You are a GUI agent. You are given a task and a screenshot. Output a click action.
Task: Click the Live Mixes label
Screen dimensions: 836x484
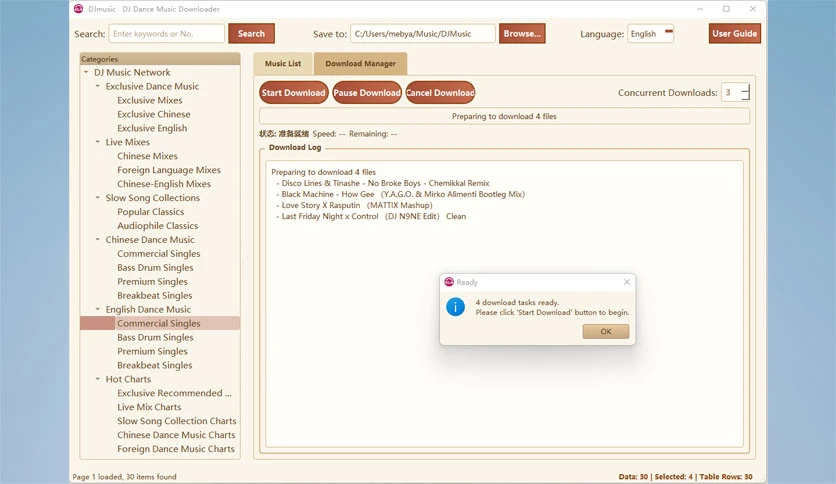pyautogui.click(x=127, y=142)
